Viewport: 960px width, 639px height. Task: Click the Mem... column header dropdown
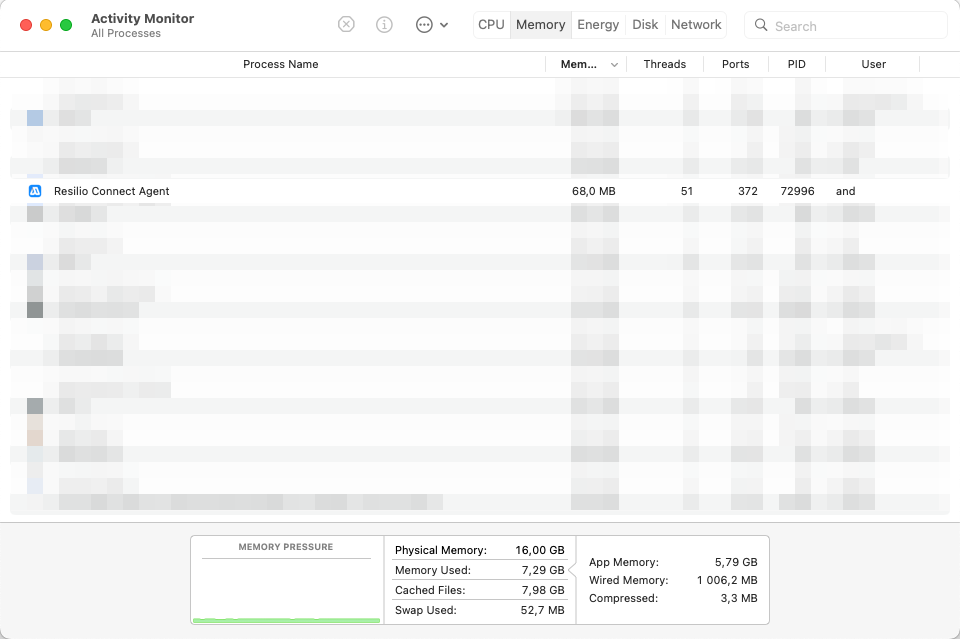pyautogui.click(x=580, y=64)
